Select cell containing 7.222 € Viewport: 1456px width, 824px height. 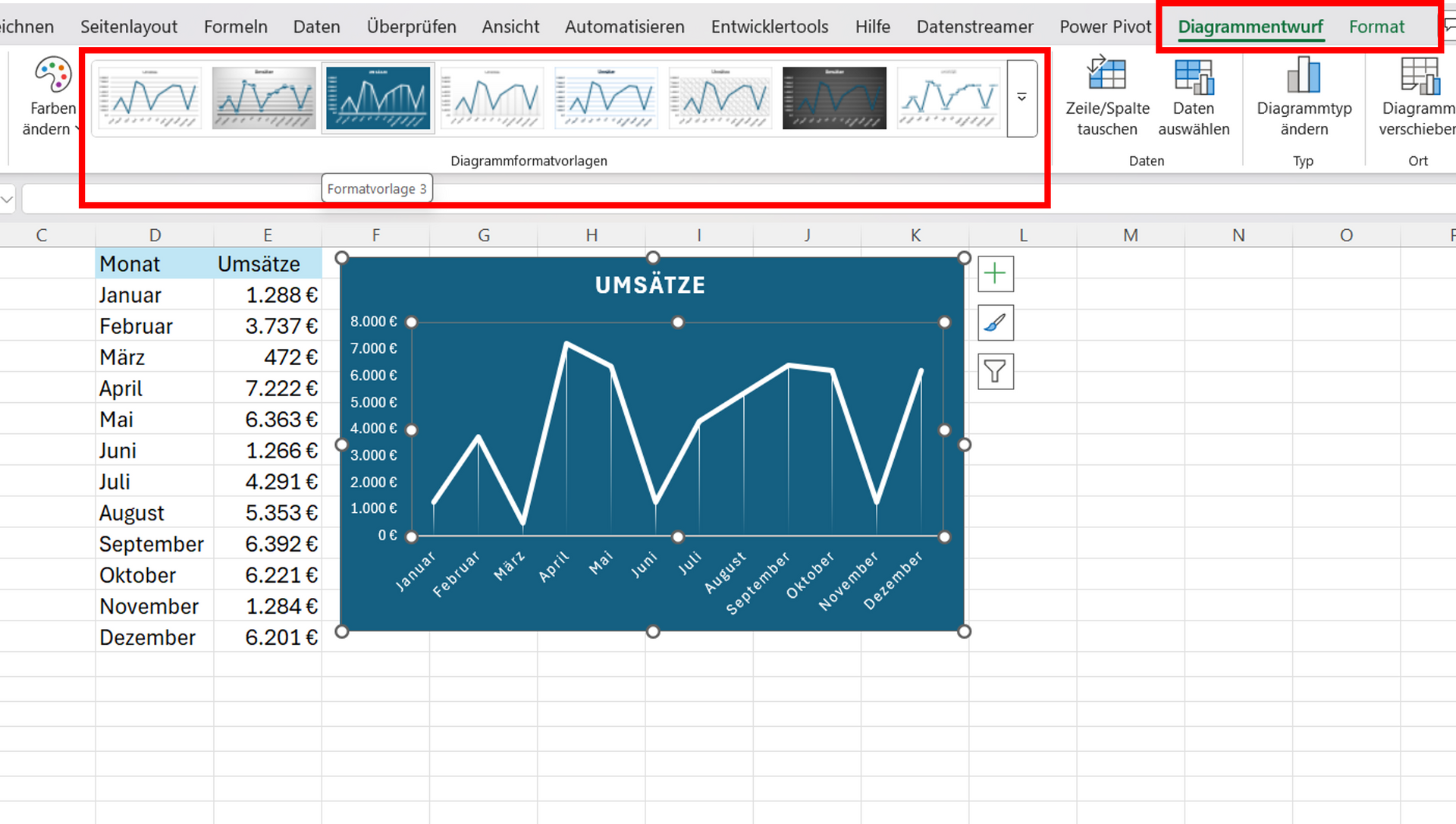(268, 388)
